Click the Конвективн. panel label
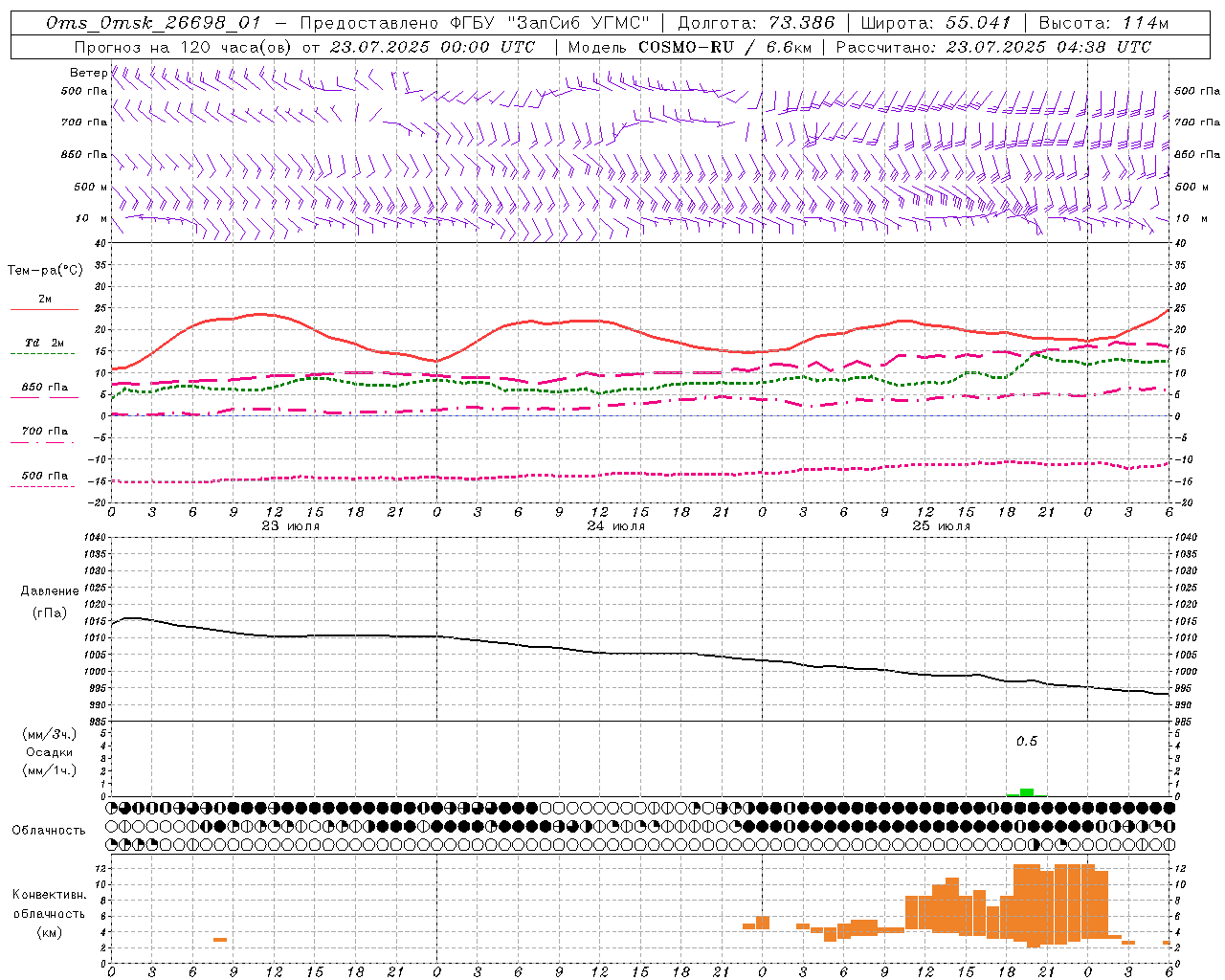The image size is (1225, 980). coord(50,895)
